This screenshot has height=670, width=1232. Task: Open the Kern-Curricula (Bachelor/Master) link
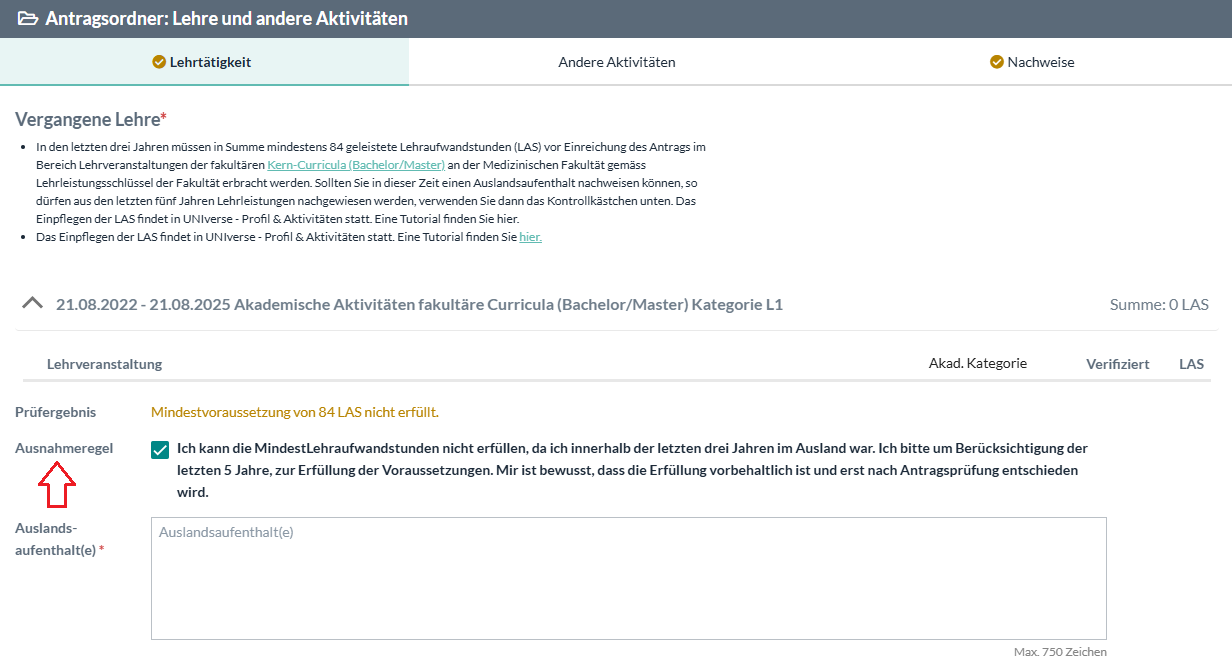click(x=356, y=164)
